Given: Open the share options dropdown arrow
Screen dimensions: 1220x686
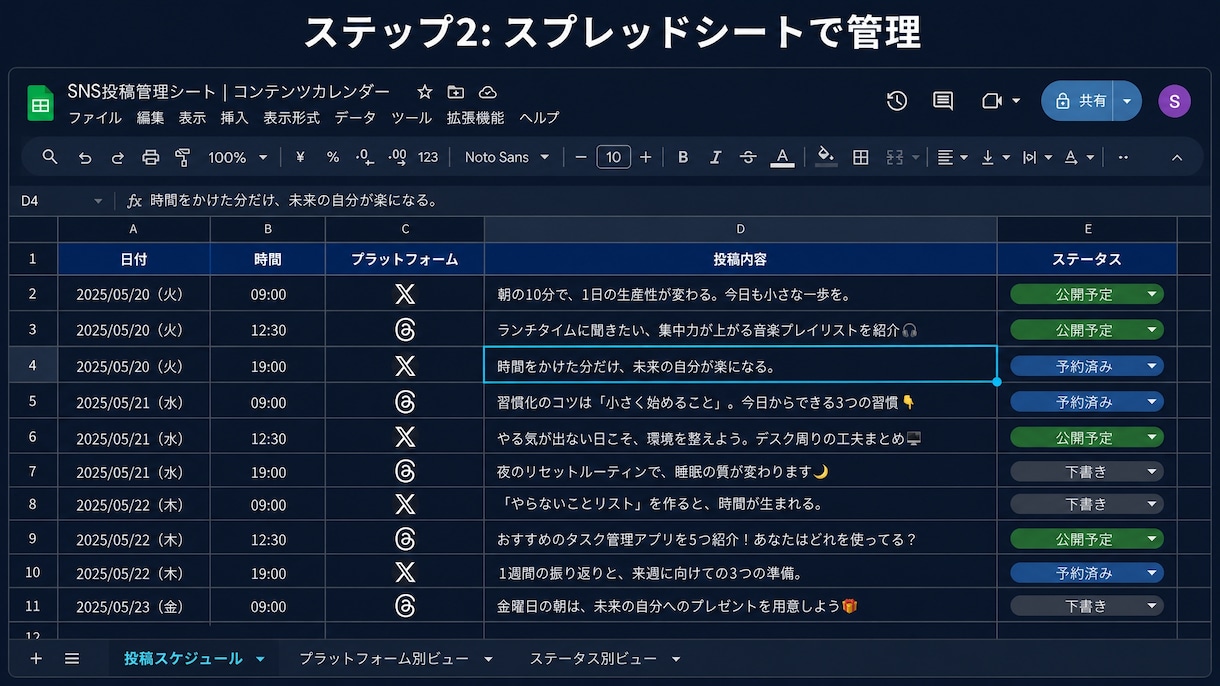Looking at the screenshot, I should point(1128,101).
